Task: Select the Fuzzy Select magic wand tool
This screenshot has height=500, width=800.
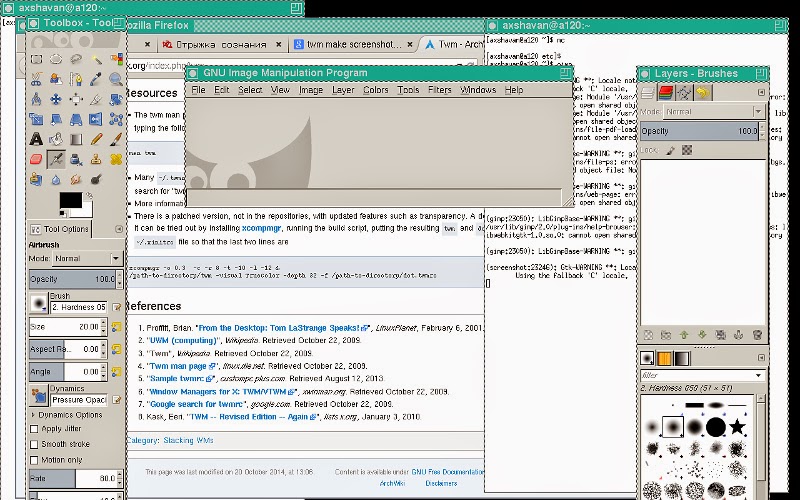Action: coord(96,59)
